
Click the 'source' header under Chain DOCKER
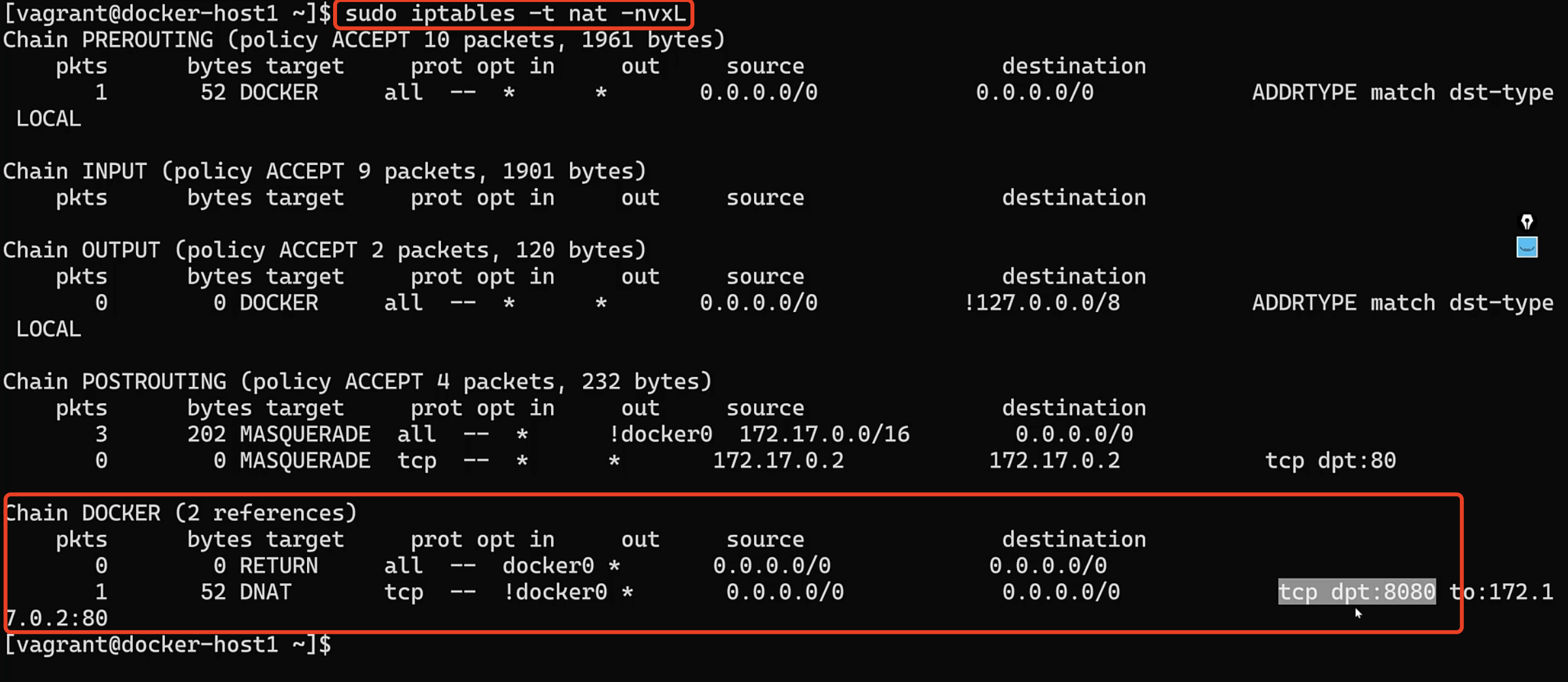766,539
